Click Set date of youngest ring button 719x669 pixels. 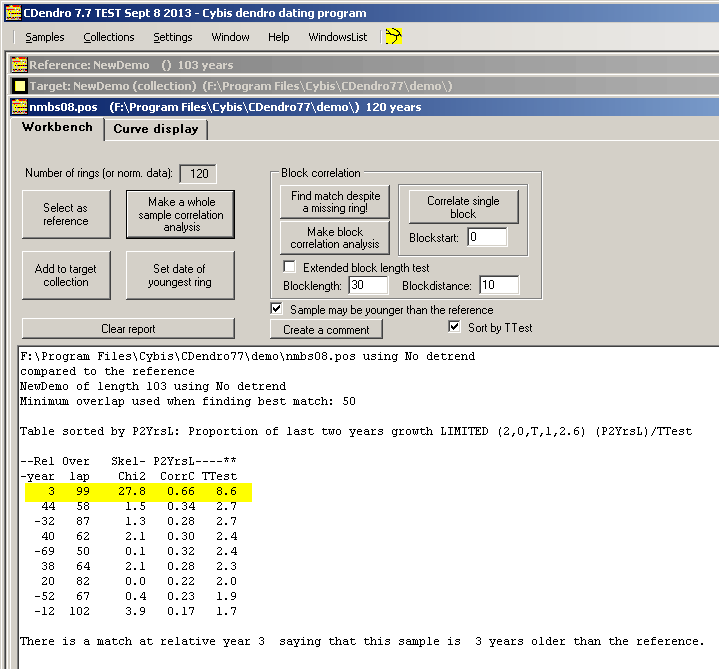[x=180, y=275]
